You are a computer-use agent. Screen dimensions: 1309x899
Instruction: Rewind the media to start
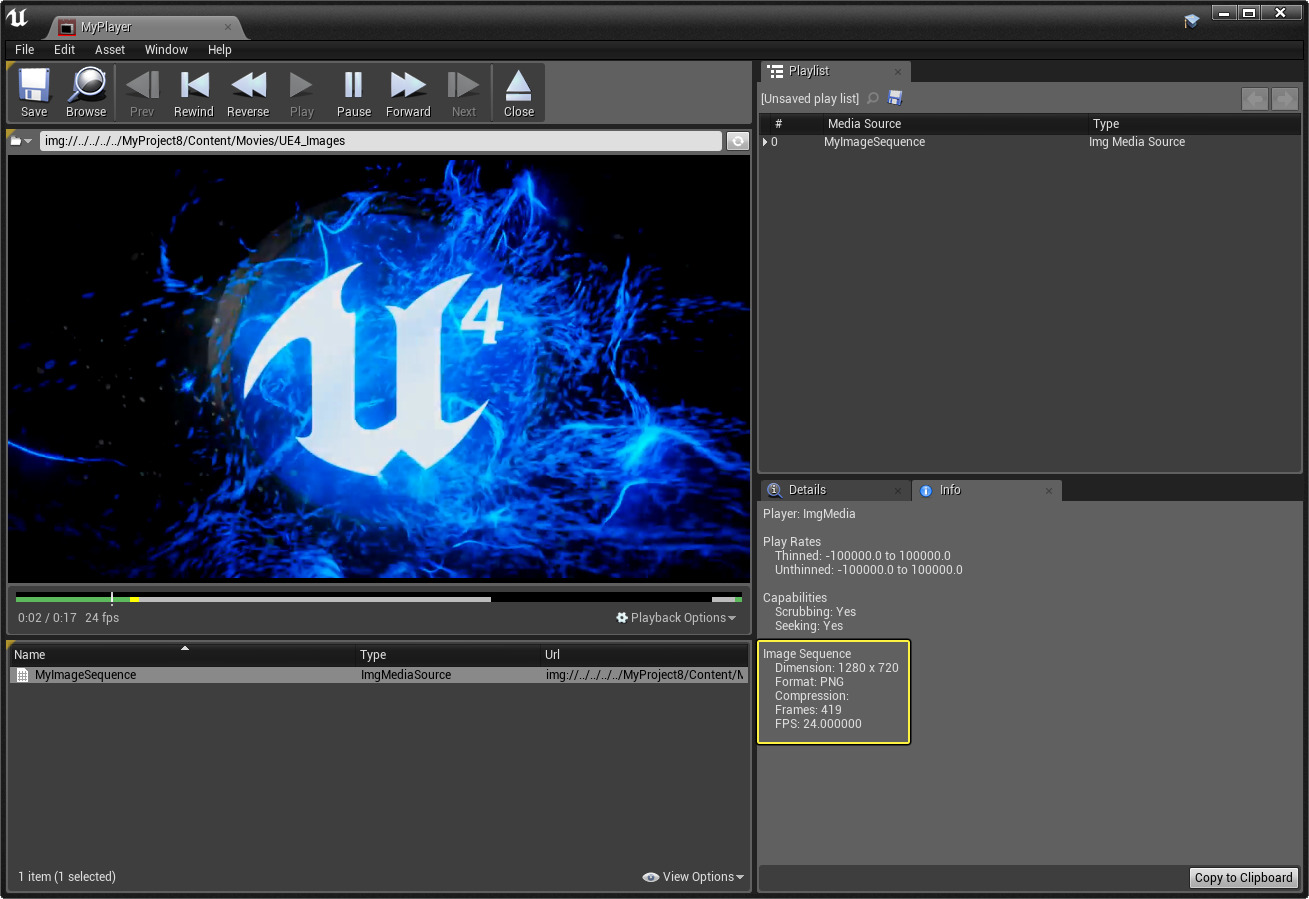tap(193, 92)
